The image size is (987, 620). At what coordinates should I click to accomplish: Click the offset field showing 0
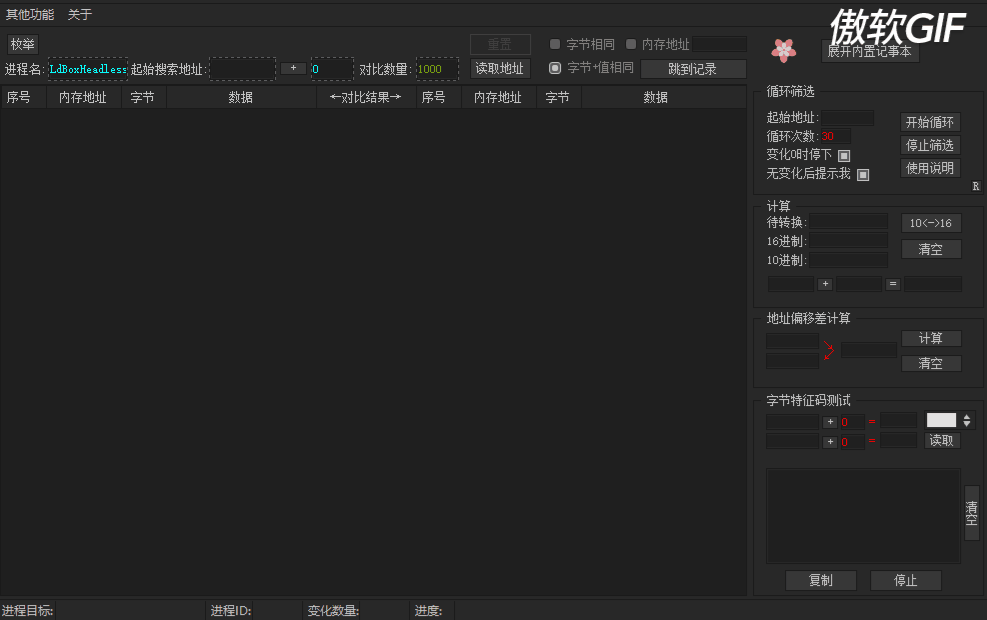point(332,69)
